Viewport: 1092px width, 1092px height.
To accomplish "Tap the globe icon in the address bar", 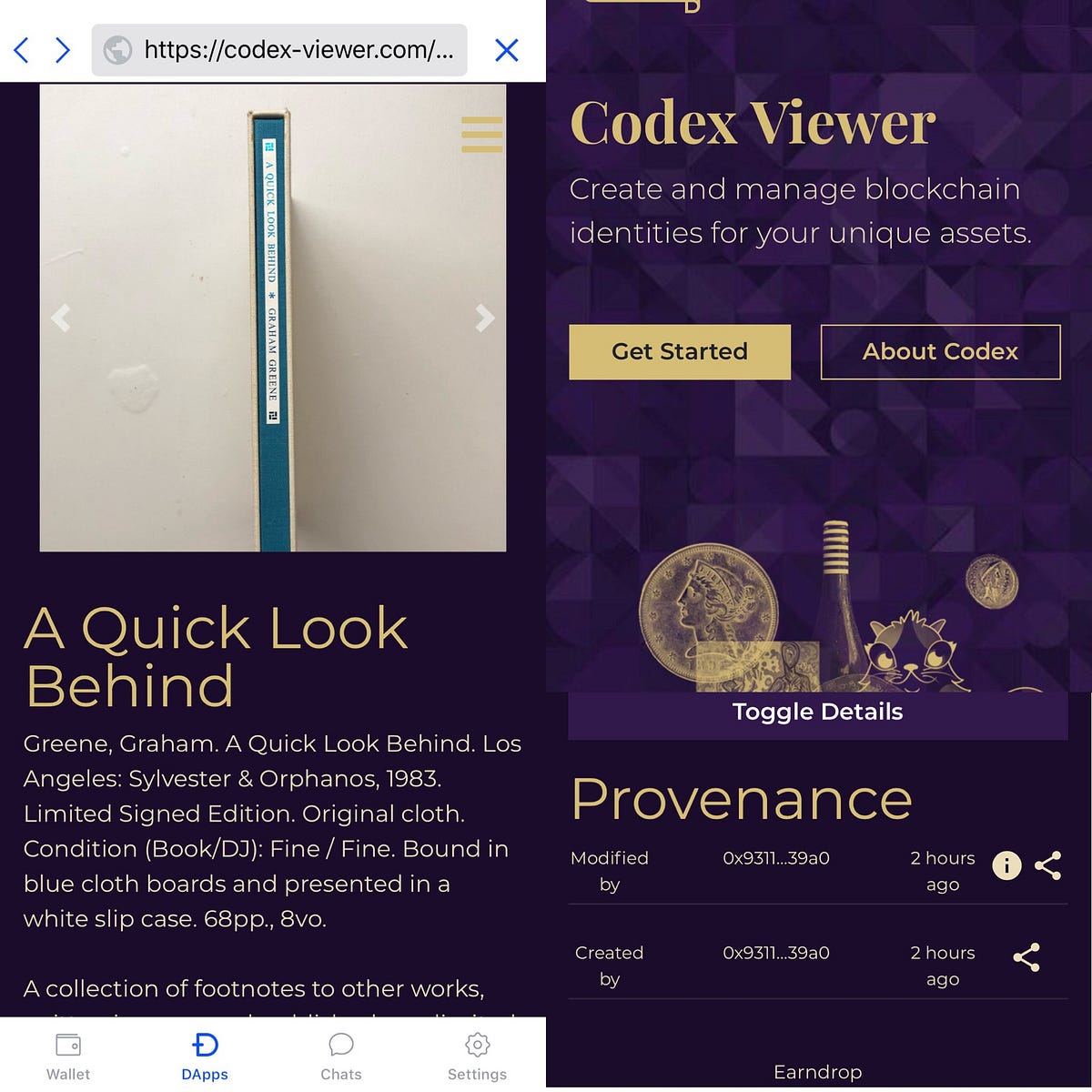I will click(119, 51).
